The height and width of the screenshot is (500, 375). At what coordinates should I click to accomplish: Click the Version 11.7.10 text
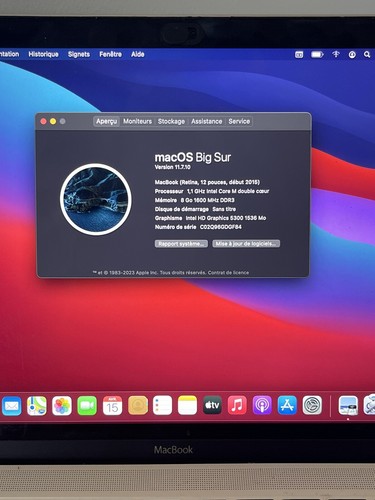pos(172,167)
